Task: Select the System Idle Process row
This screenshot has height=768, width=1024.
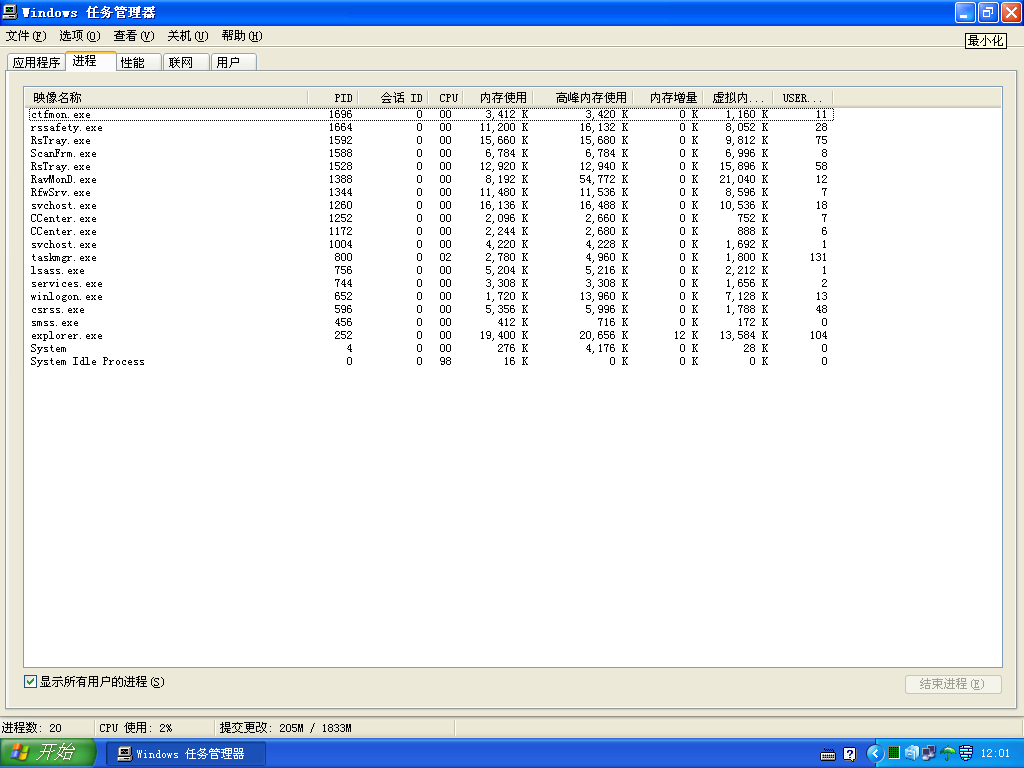Action: click(431, 362)
